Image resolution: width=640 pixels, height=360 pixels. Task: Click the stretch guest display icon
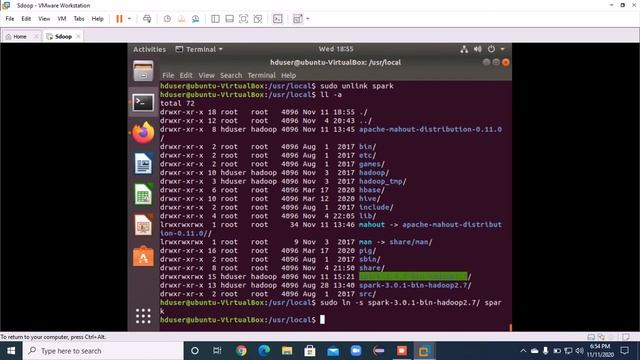click(x=298, y=19)
